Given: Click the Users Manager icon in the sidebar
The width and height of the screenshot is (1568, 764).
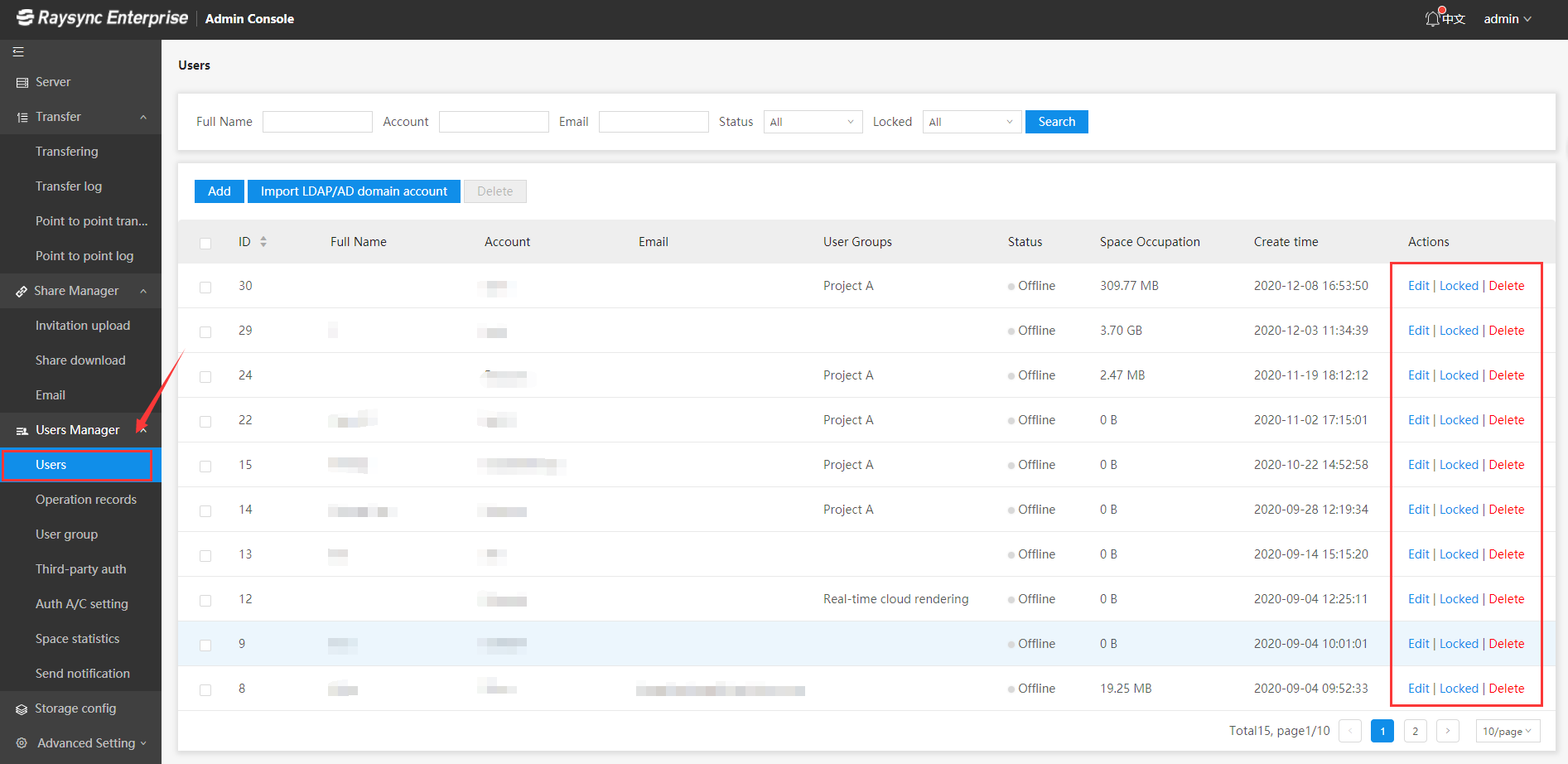Looking at the screenshot, I should (x=22, y=431).
